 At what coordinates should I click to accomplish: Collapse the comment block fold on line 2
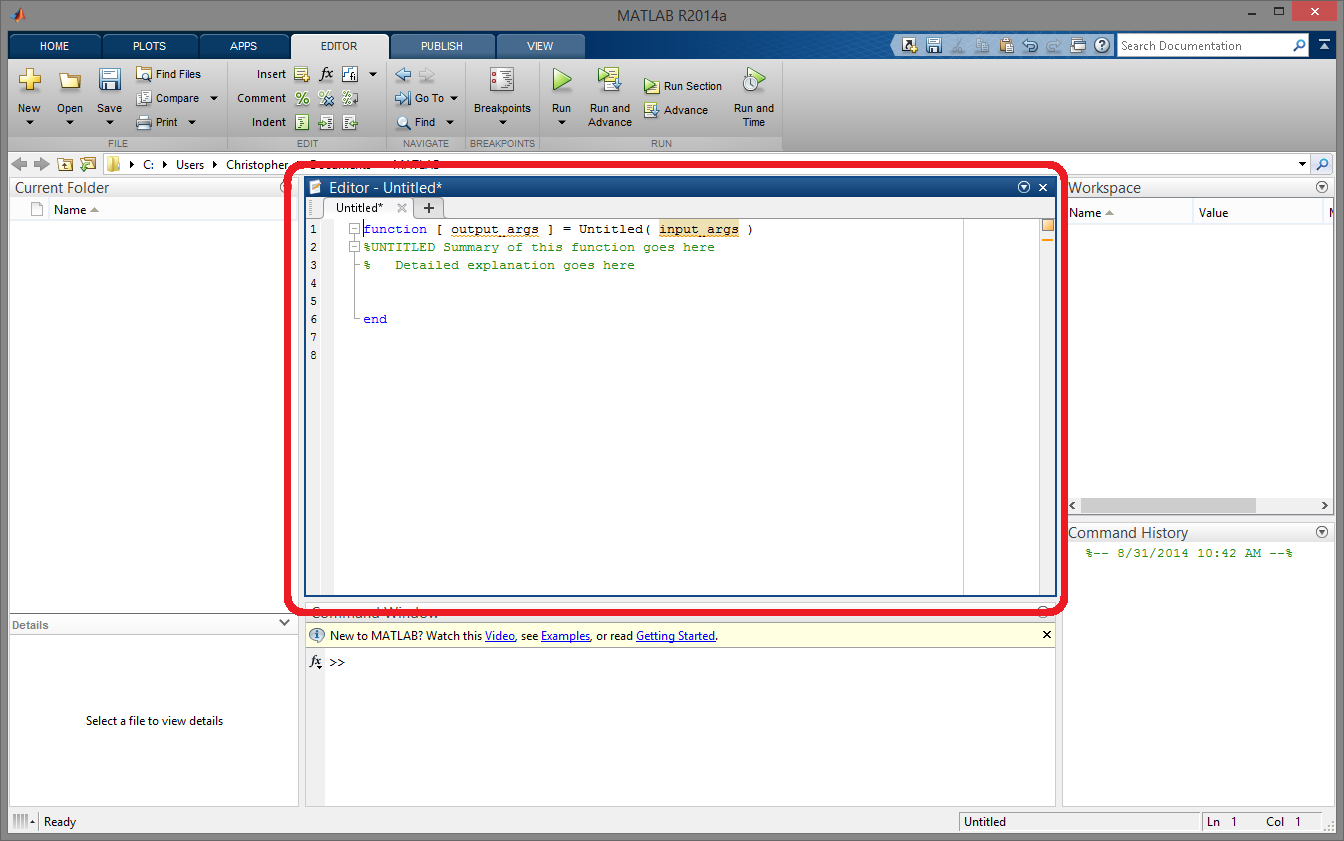coord(354,247)
